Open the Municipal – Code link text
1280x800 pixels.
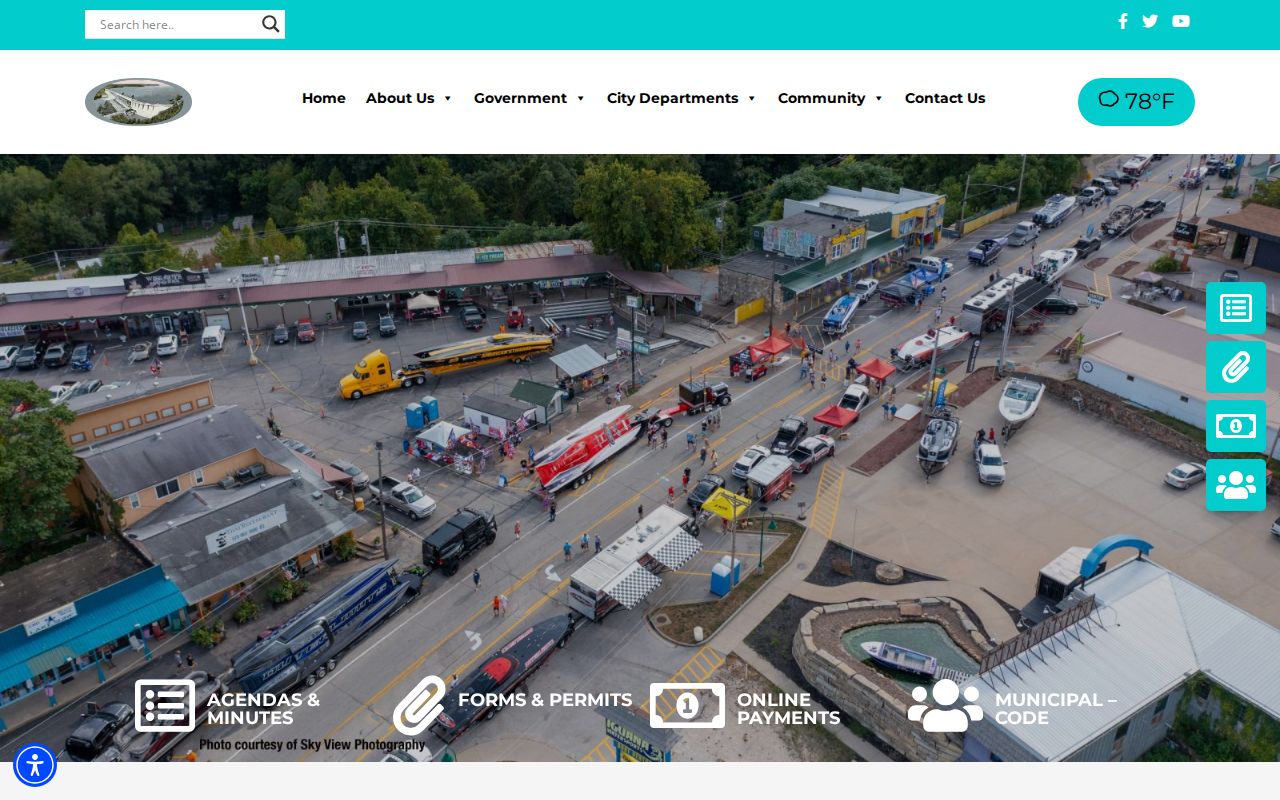click(1056, 709)
